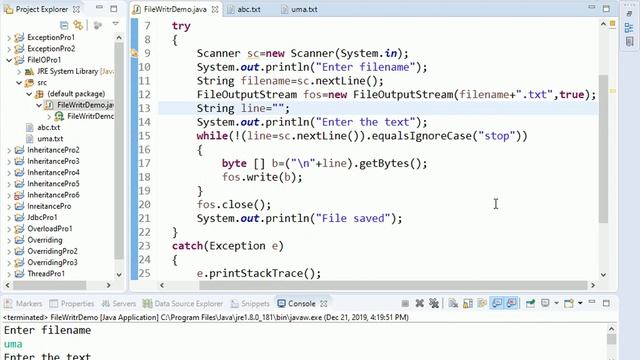Click 'fos.close();' on line 20
Image resolution: width=640 pixels, height=360 pixels.
click(234, 204)
